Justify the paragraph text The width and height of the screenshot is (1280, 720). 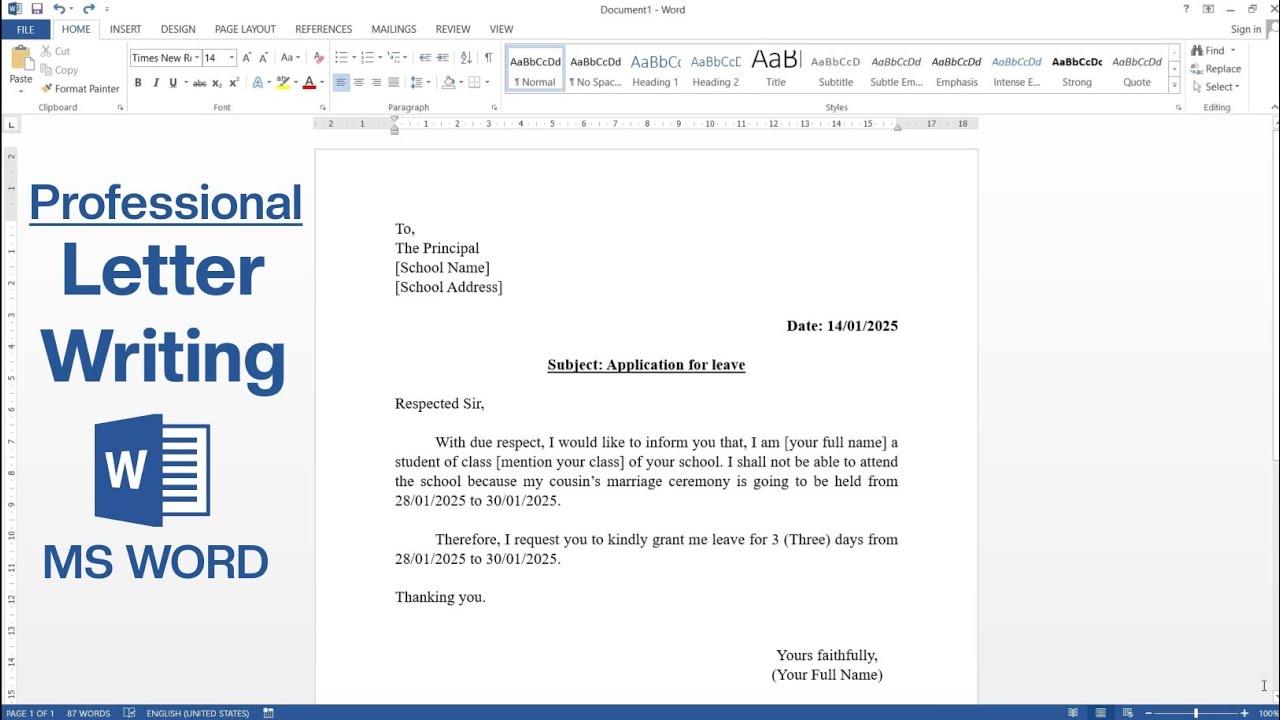(x=393, y=83)
